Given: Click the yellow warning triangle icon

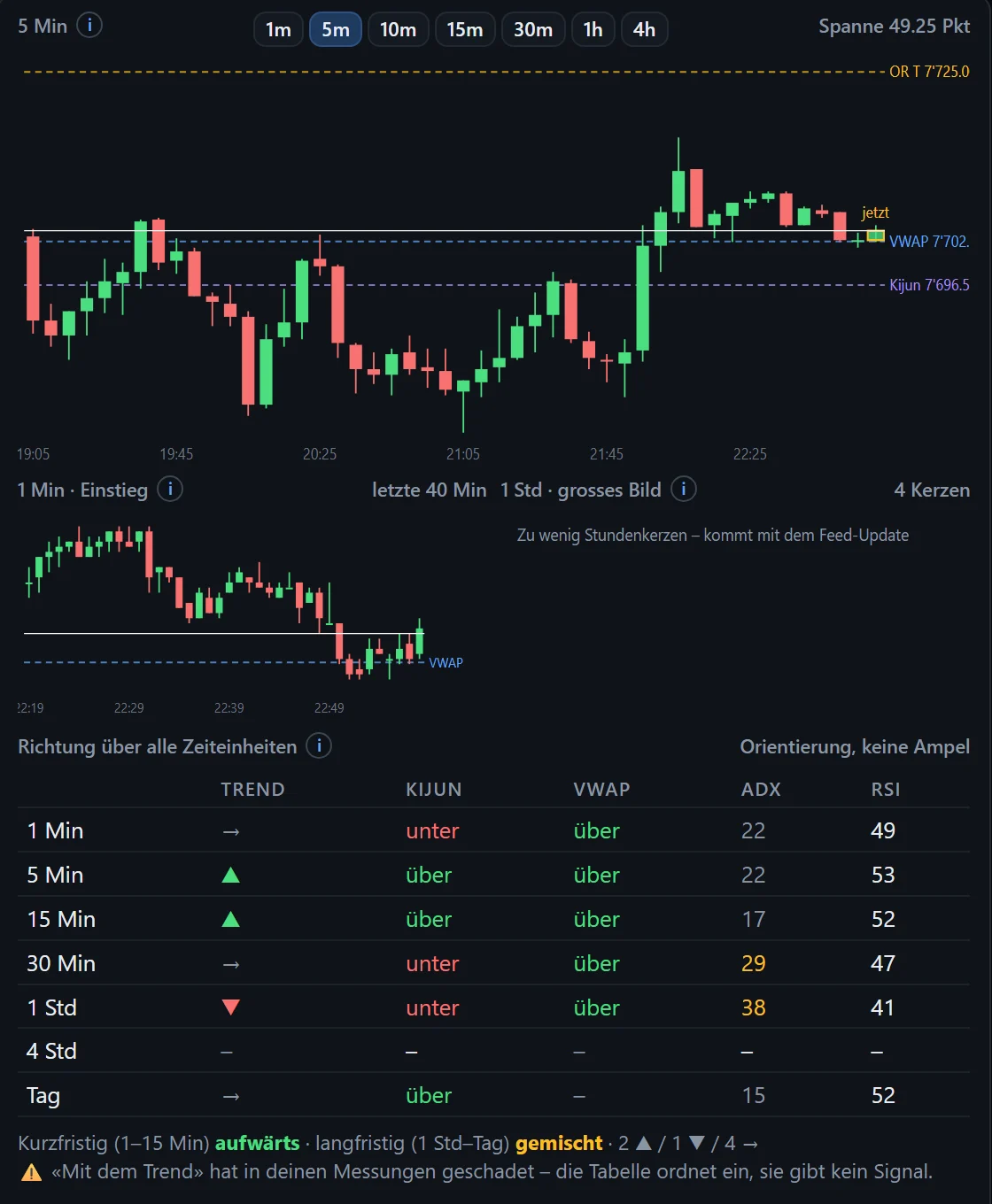Looking at the screenshot, I should 31,1173.
